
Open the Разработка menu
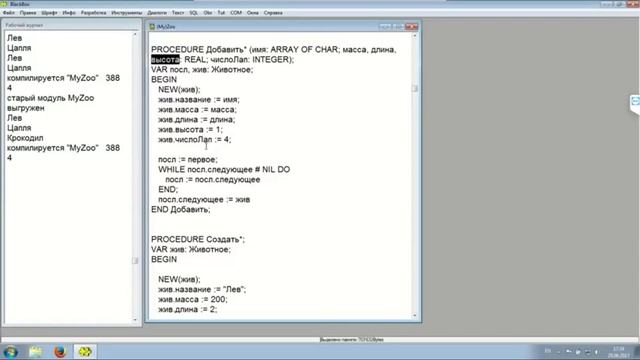[93, 13]
